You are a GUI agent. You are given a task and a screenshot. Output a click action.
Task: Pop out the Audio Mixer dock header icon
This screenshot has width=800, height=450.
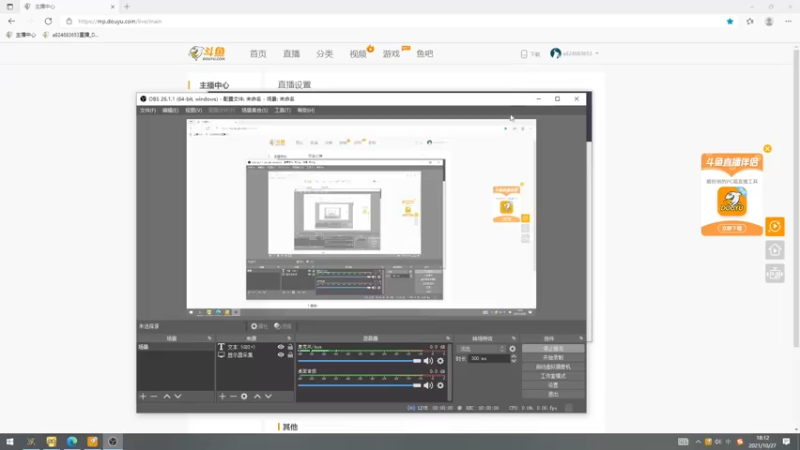(448, 338)
